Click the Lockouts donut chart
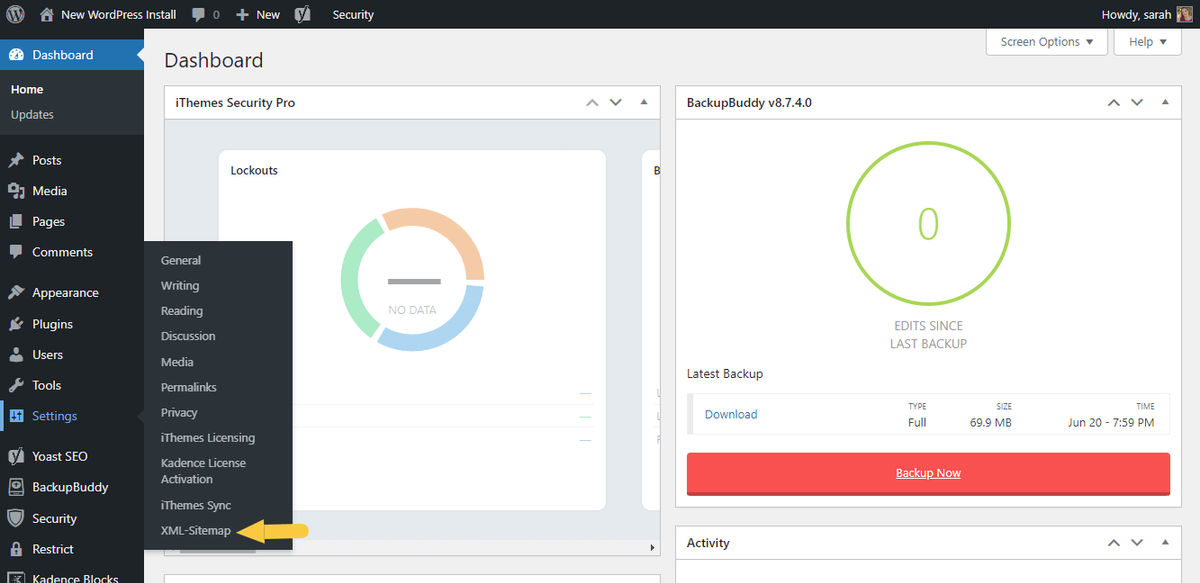 click(412, 280)
